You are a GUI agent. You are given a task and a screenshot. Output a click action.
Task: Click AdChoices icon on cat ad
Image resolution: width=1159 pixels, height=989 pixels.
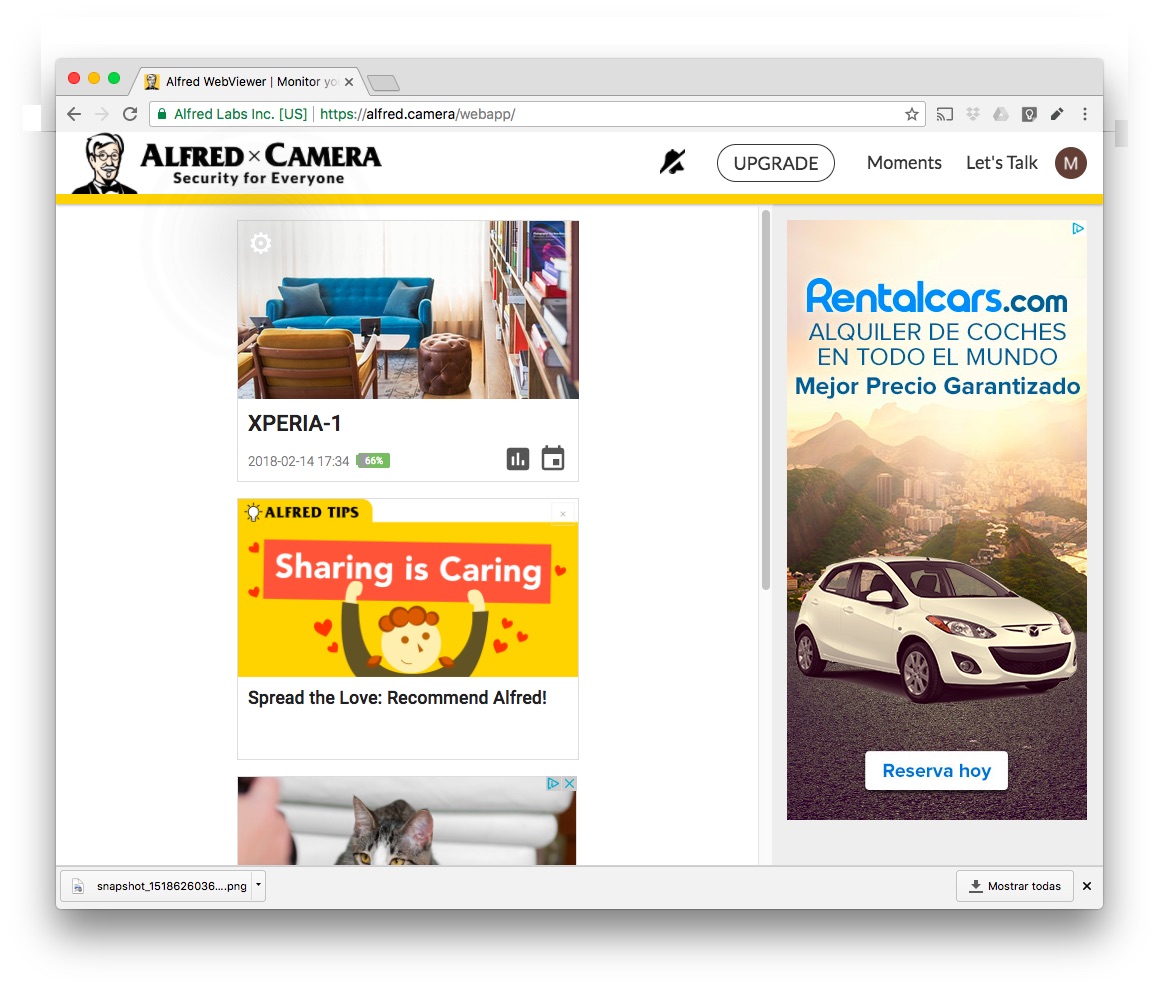(553, 784)
